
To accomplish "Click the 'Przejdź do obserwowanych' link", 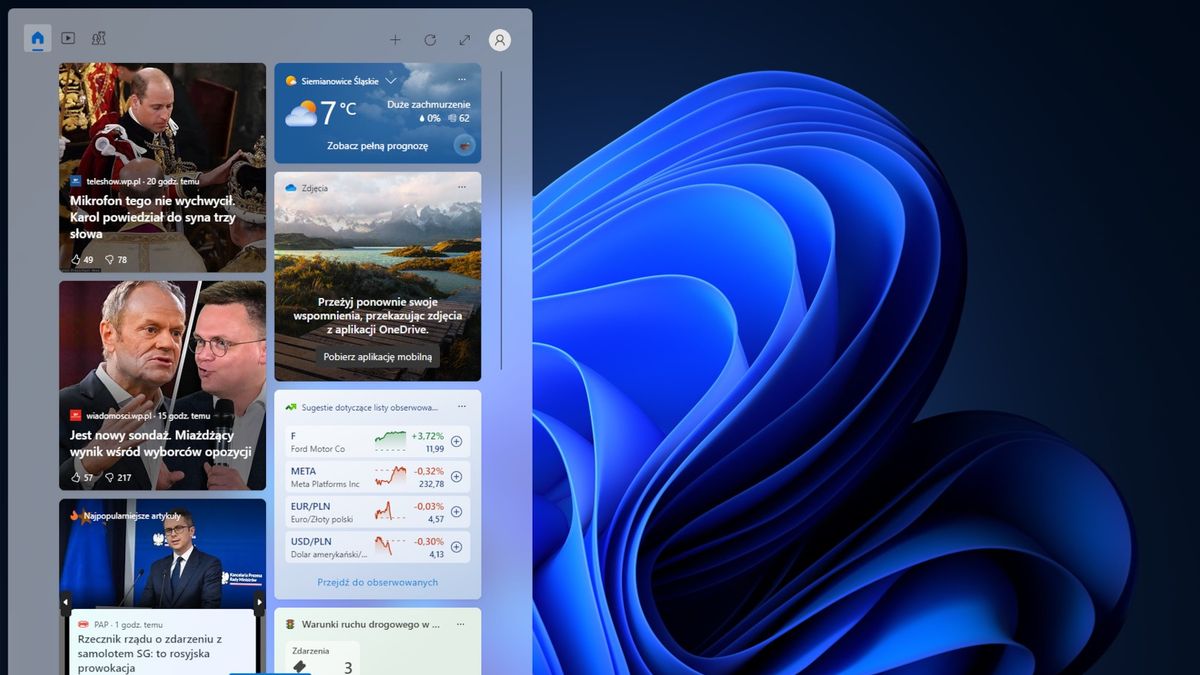I will 378,582.
